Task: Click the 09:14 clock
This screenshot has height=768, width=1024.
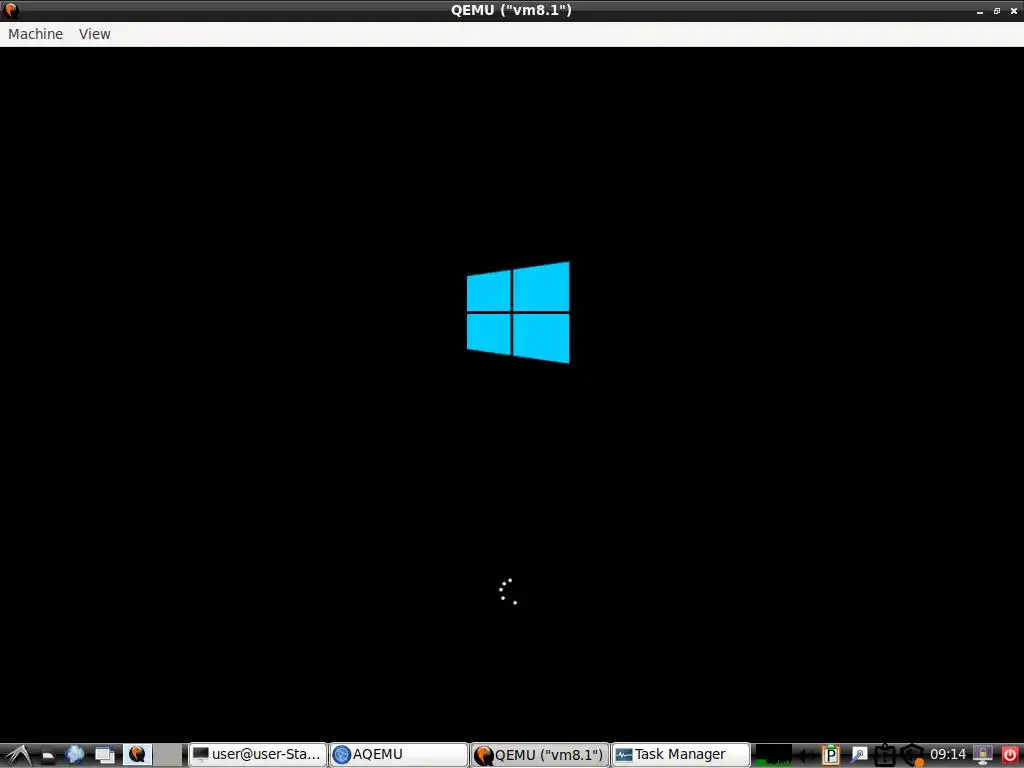Action: pos(948,754)
